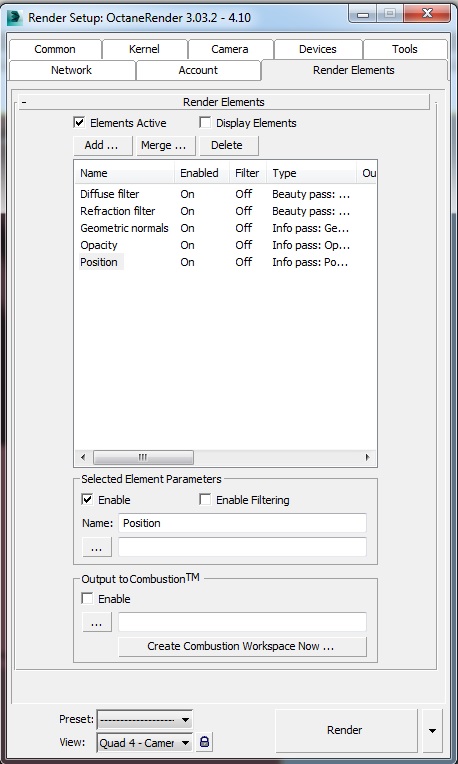Click the Merge ... button

pos(166,145)
